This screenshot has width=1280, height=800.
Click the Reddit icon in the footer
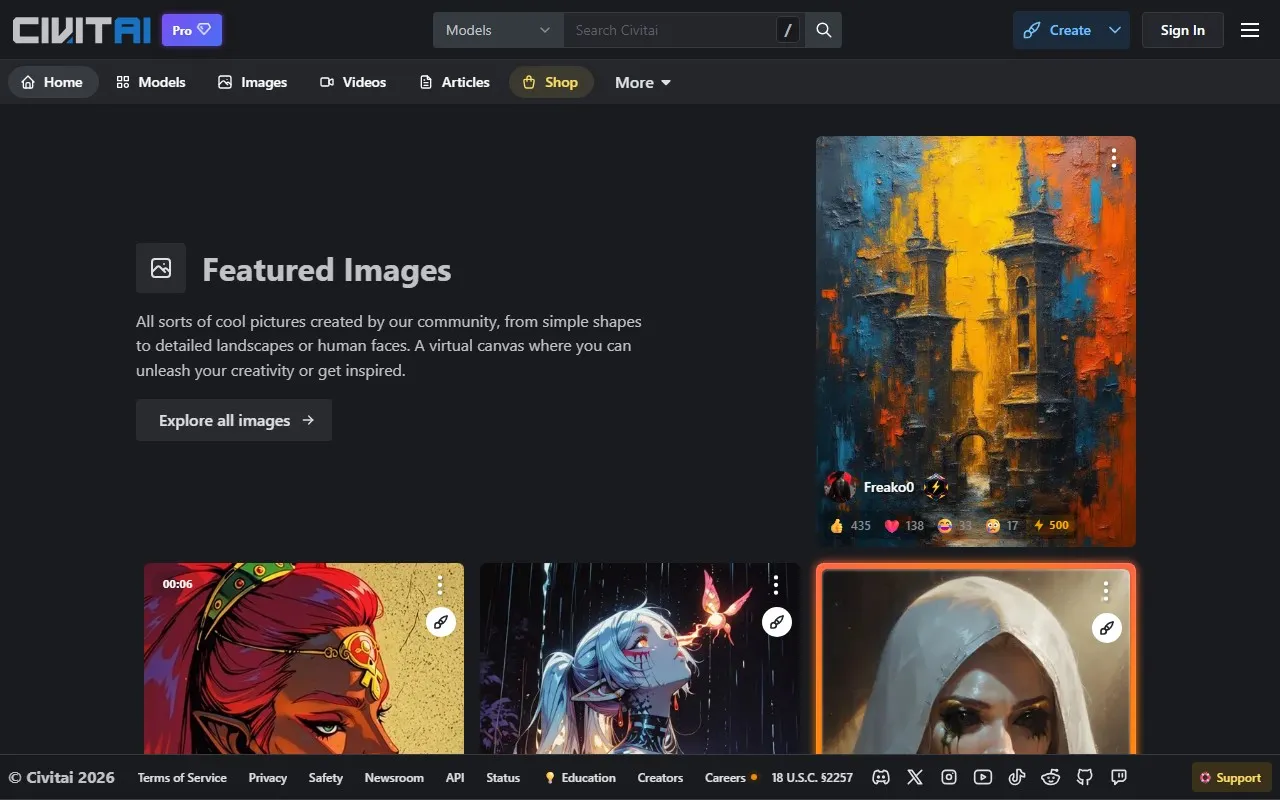coord(1051,777)
